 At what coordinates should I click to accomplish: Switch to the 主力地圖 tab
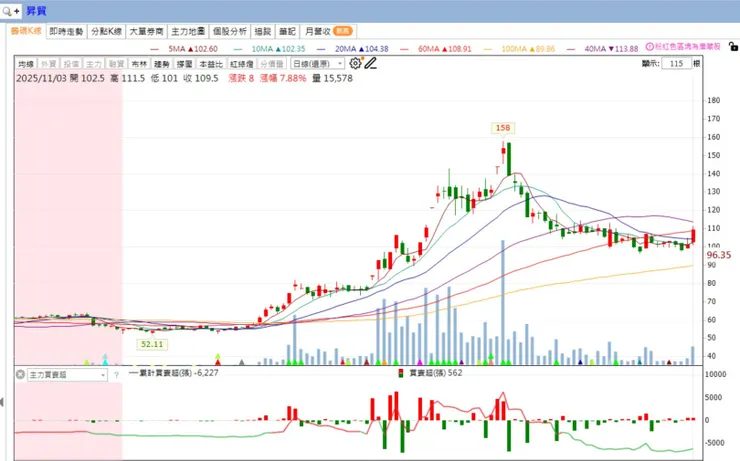pyautogui.click(x=188, y=32)
